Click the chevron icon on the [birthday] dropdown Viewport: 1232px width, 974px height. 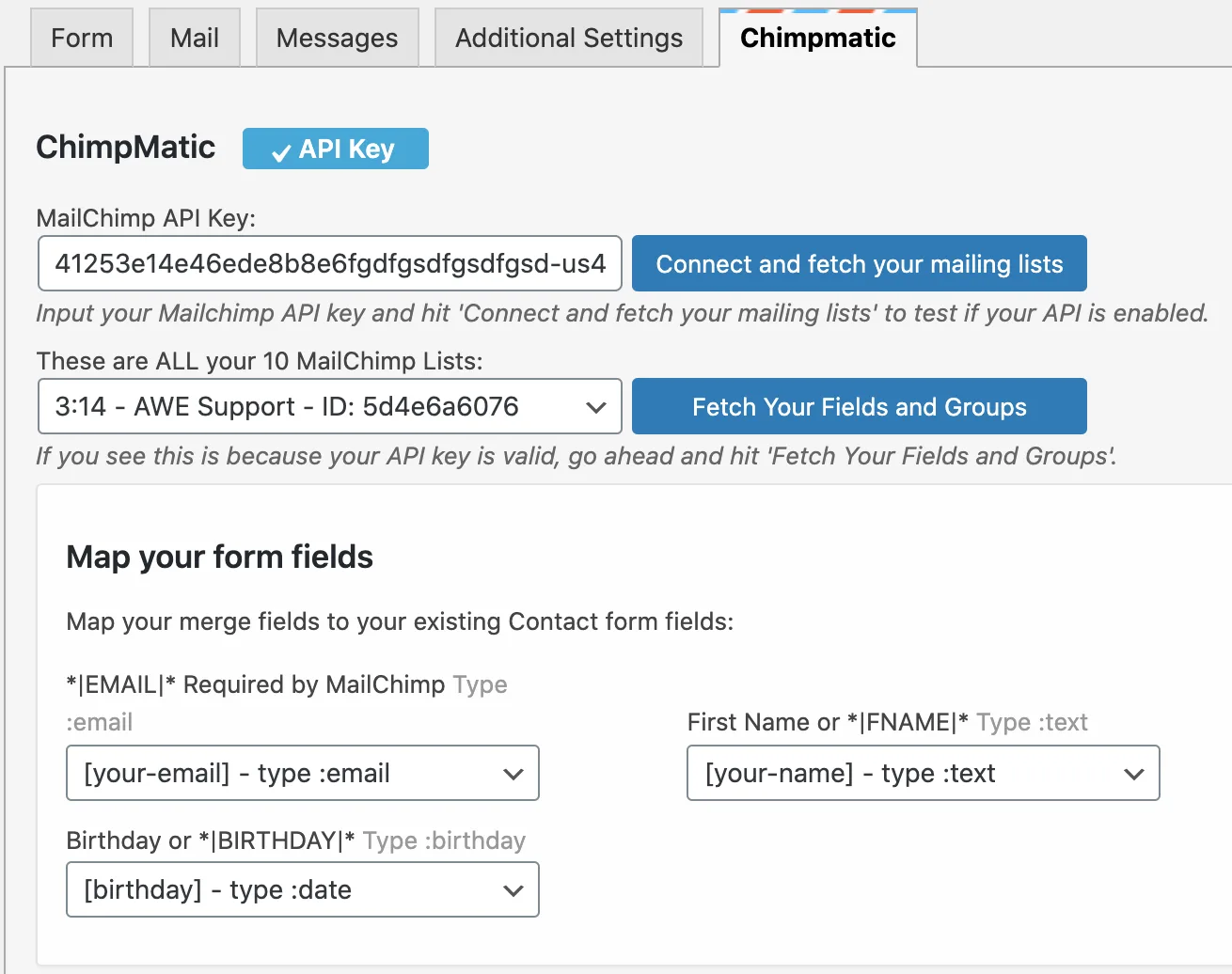click(x=513, y=889)
